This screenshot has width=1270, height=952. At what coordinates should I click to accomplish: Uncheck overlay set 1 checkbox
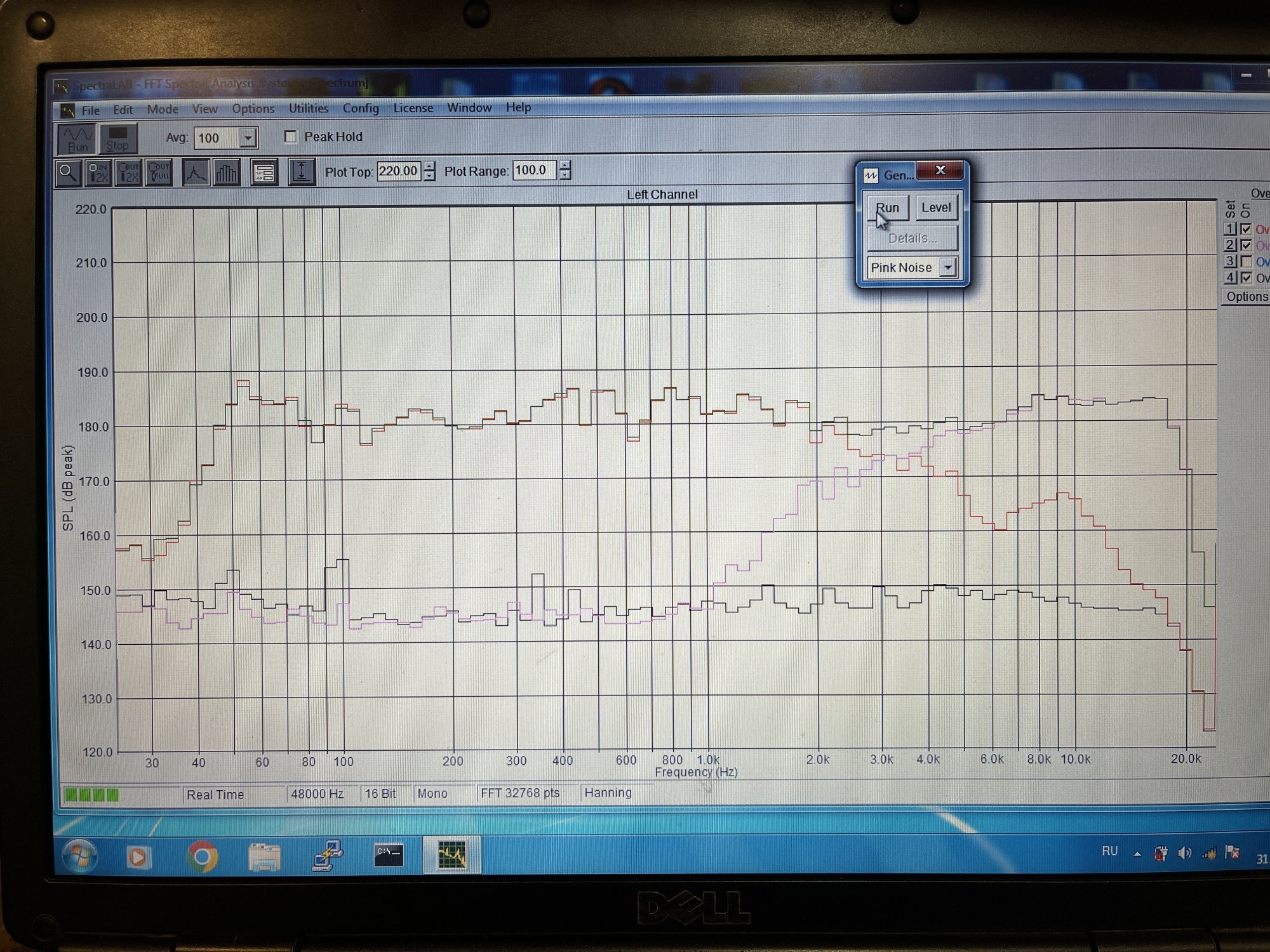coord(1246,229)
